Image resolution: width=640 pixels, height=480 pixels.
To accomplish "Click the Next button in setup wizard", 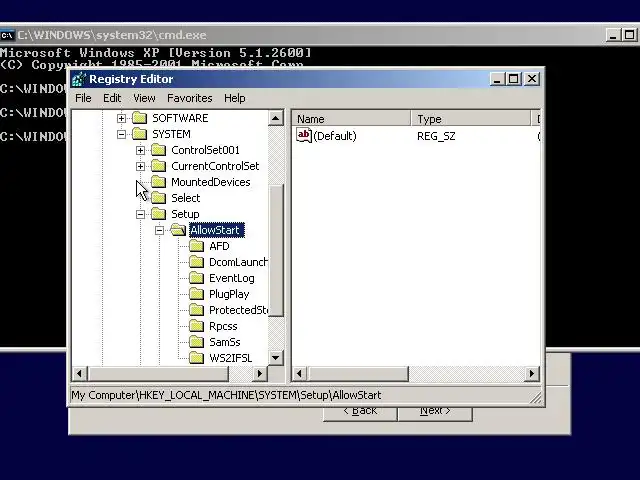I will pos(435,413).
